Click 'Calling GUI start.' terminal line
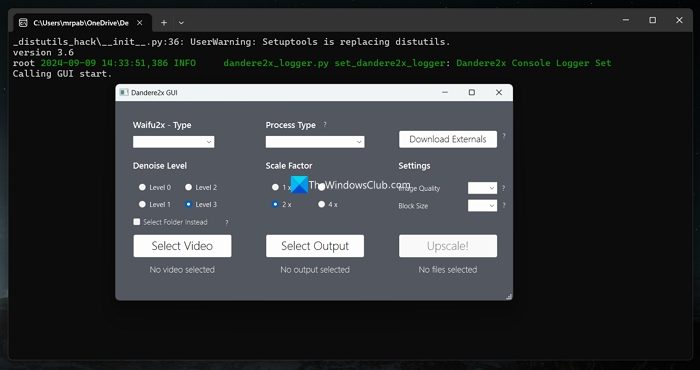The image size is (700, 370). tap(62, 74)
